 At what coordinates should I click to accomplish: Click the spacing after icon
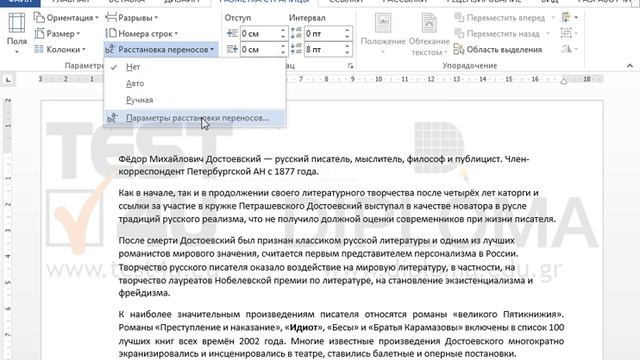point(296,49)
